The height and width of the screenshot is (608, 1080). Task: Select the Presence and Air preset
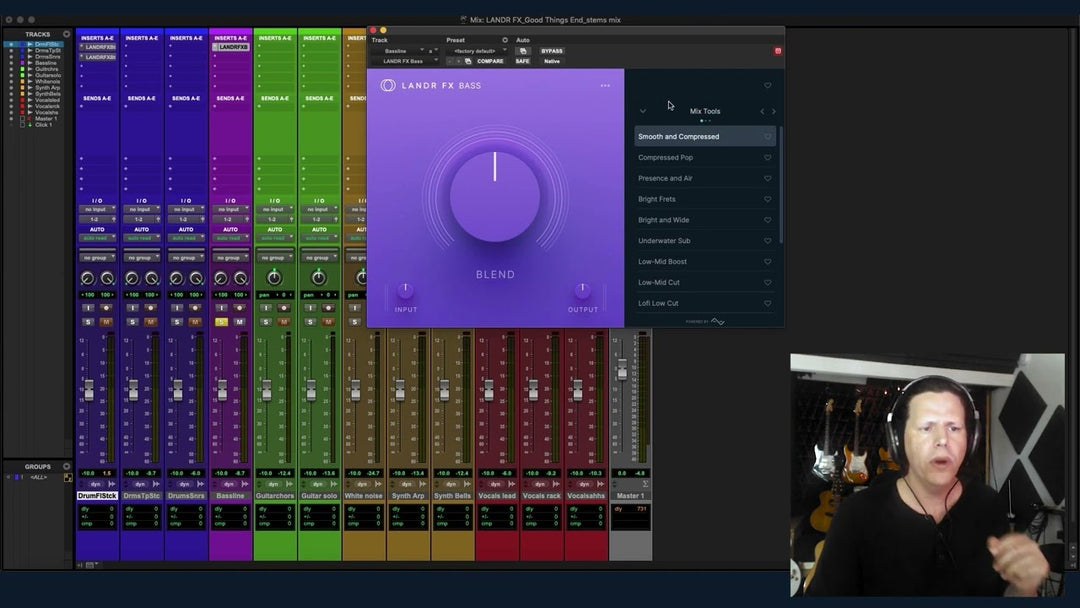pyautogui.click(x=705, y=178)
